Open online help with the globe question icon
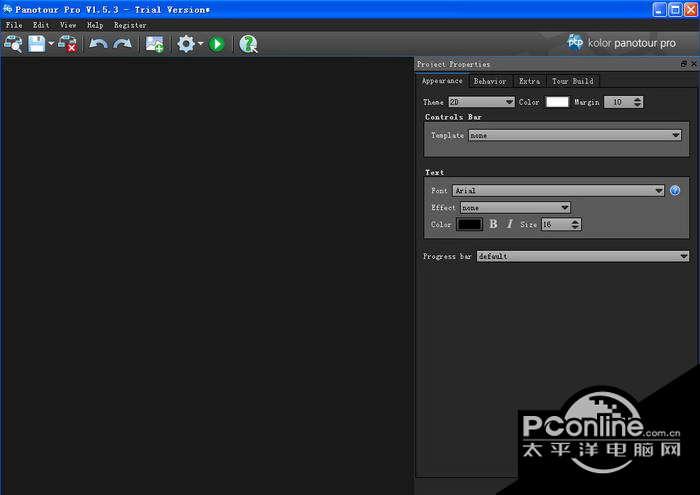700x495 pixels. coord(248,44)
